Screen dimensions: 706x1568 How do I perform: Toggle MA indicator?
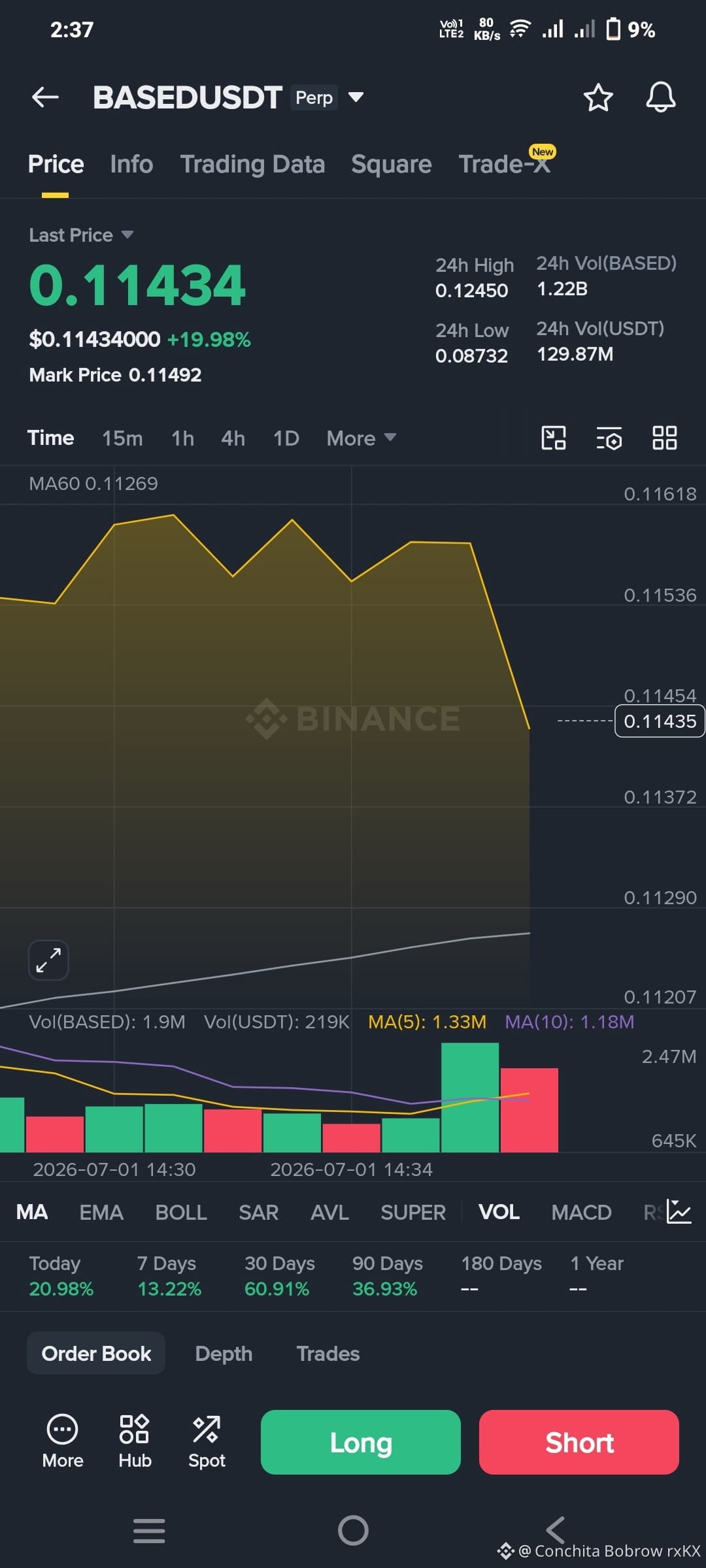pyautogui.click(x=31, y=1212)
